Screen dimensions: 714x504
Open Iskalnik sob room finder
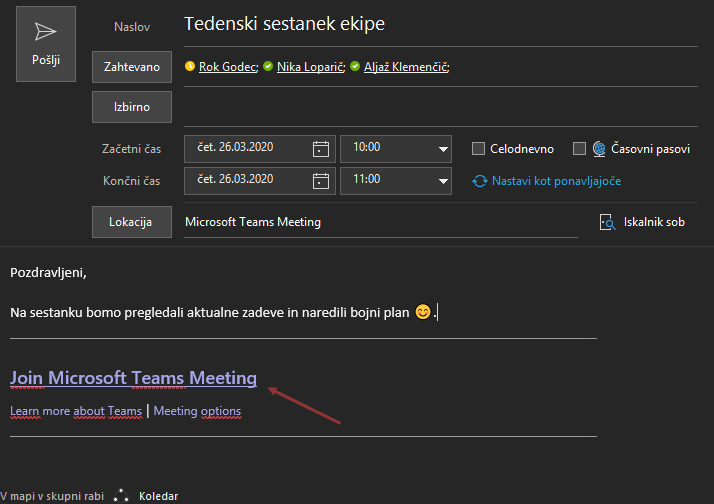(x=642, y=222)
